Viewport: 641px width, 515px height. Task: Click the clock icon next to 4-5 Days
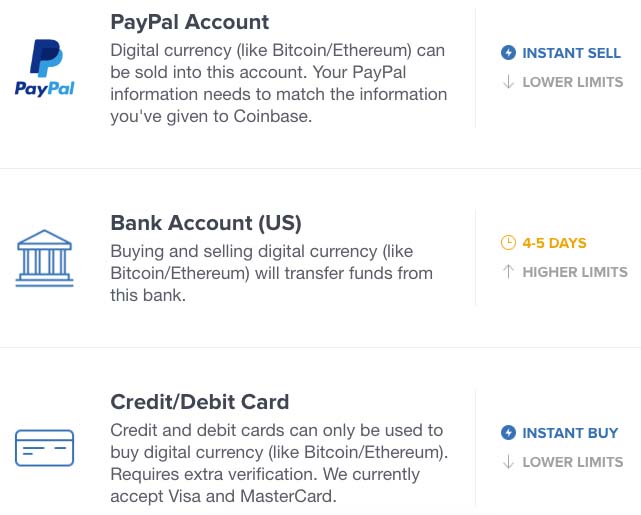tap(508, 242)
